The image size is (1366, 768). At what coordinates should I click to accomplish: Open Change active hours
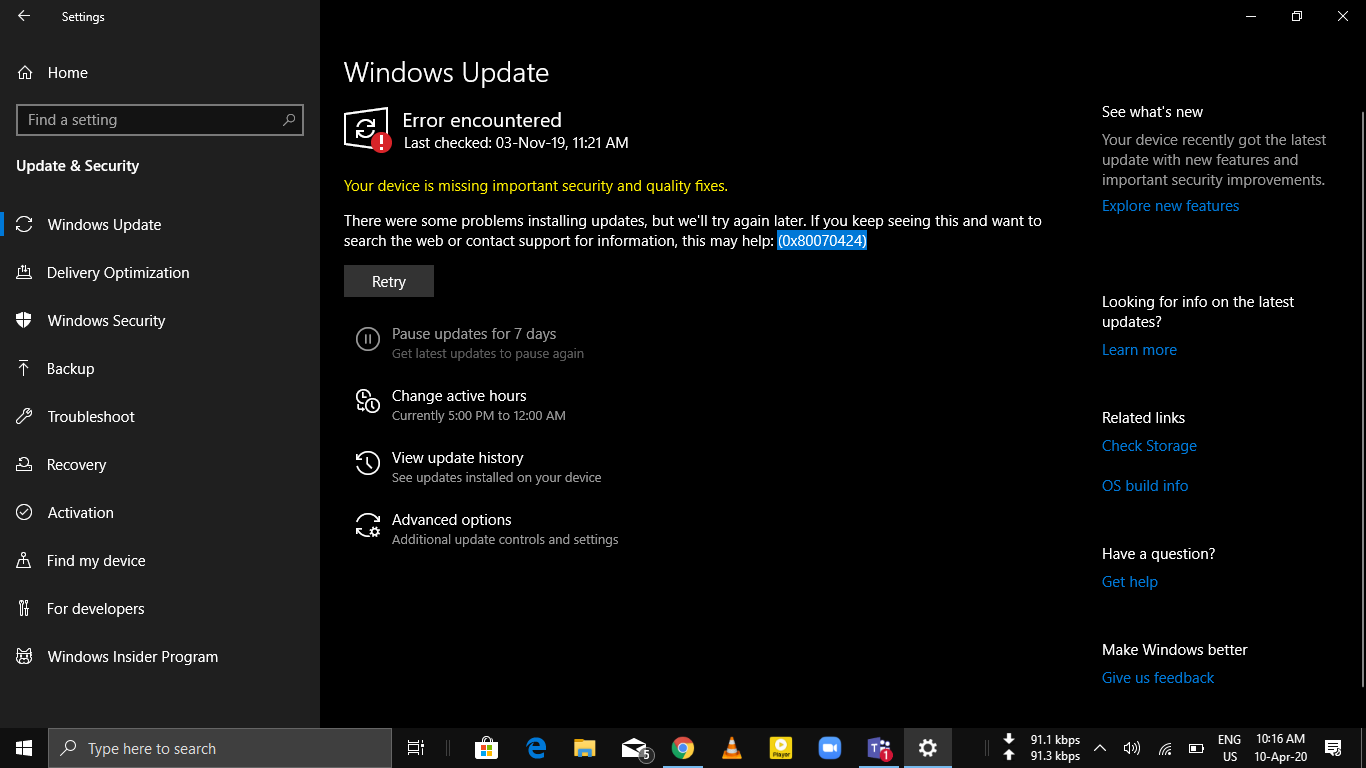click(x=459, y=395)
